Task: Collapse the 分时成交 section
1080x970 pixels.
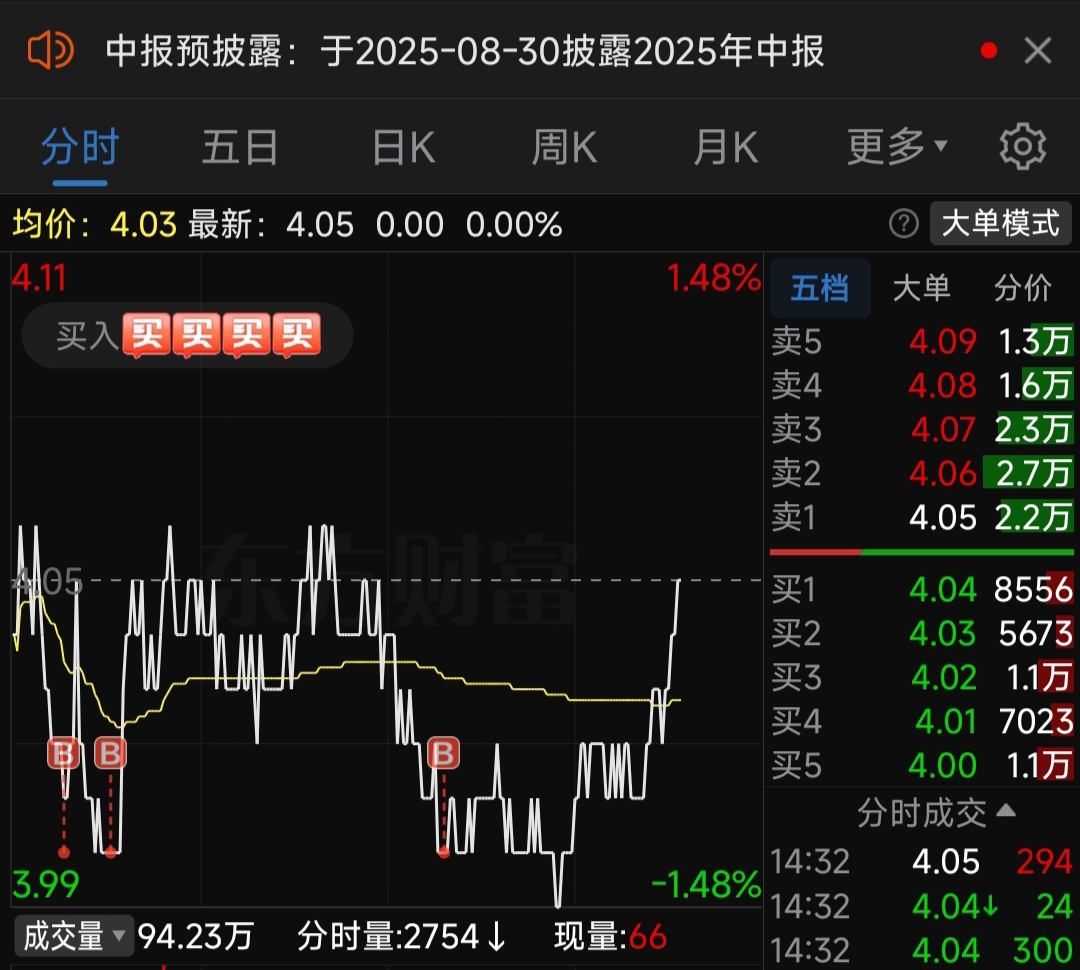Action: click(936, 814)
